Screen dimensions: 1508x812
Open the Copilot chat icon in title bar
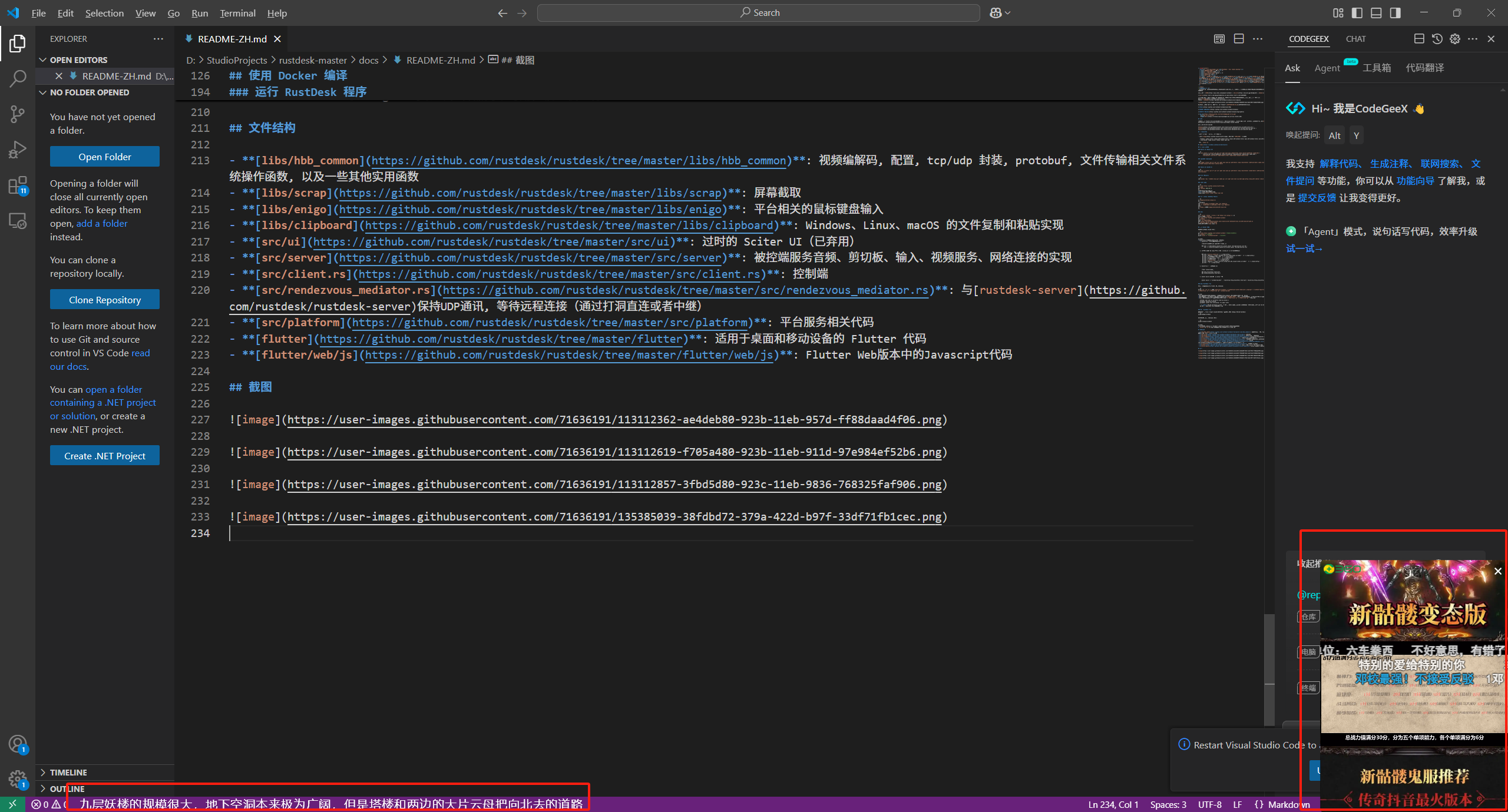click(x=996, y=13)
